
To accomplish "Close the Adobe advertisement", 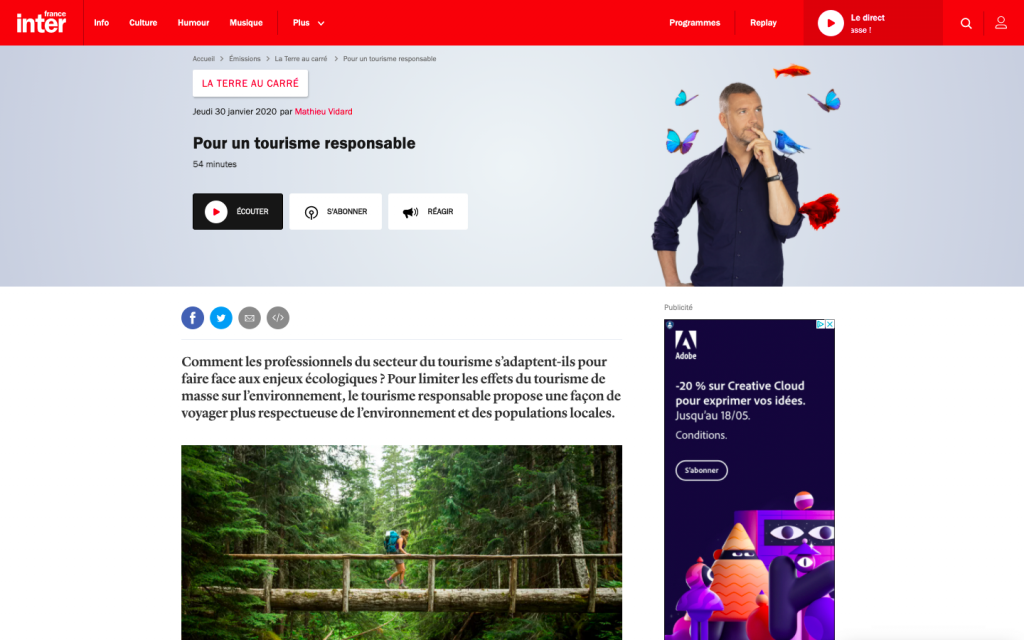I will click(x=830, y=324).
